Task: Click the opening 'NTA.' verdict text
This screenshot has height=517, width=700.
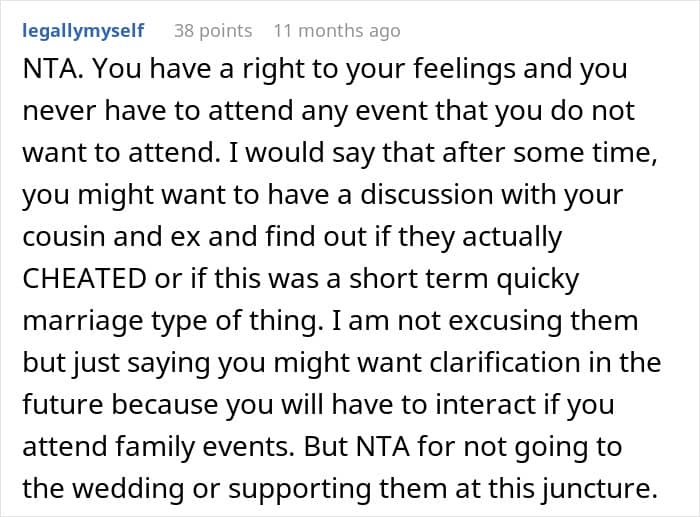Action: click(53, 69)
